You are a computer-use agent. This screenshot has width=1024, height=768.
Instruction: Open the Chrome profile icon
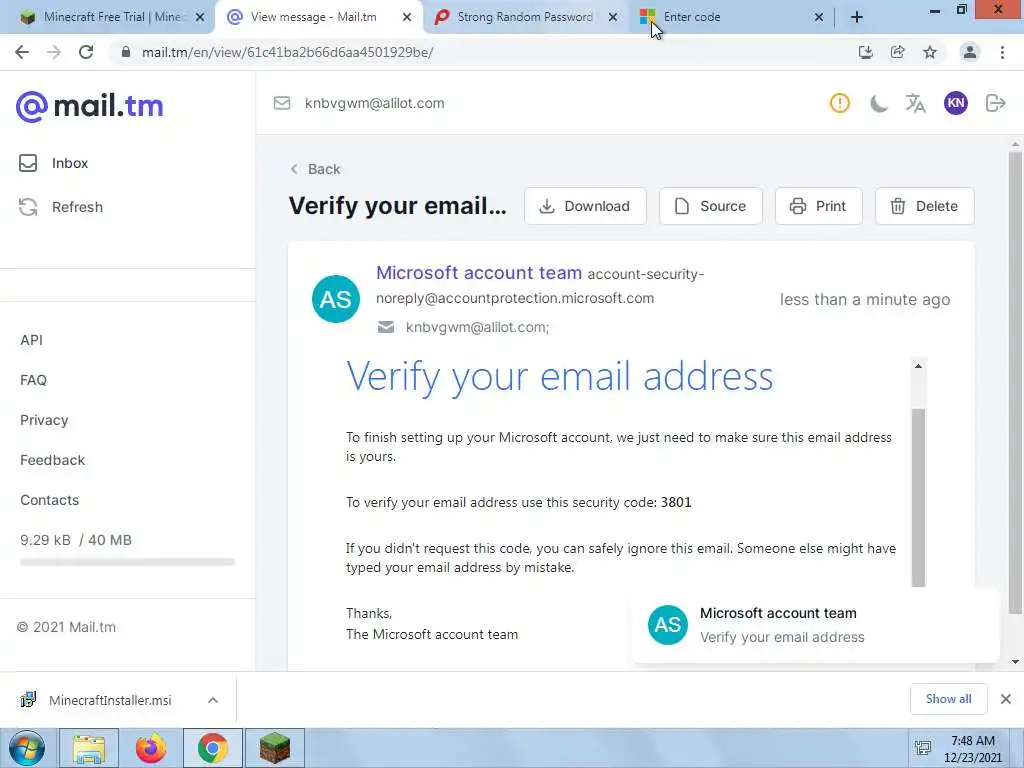point(970,52)
